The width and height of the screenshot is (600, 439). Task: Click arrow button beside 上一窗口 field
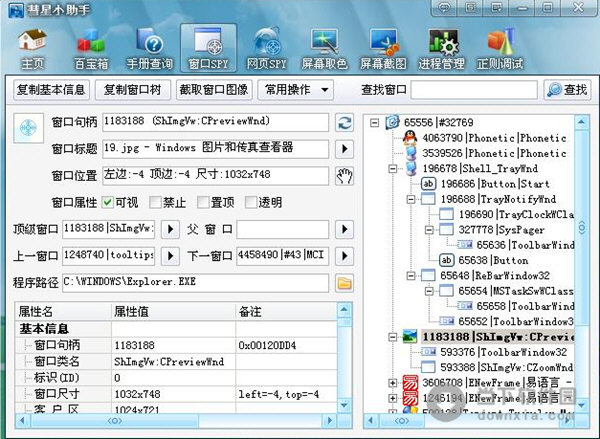click(x=170, y=256)
